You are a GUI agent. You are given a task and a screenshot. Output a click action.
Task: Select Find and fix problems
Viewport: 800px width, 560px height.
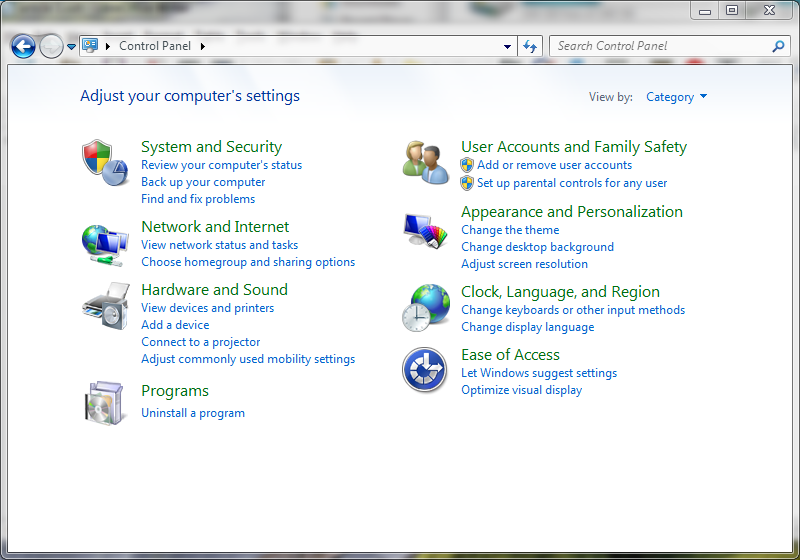coord(198,199)
